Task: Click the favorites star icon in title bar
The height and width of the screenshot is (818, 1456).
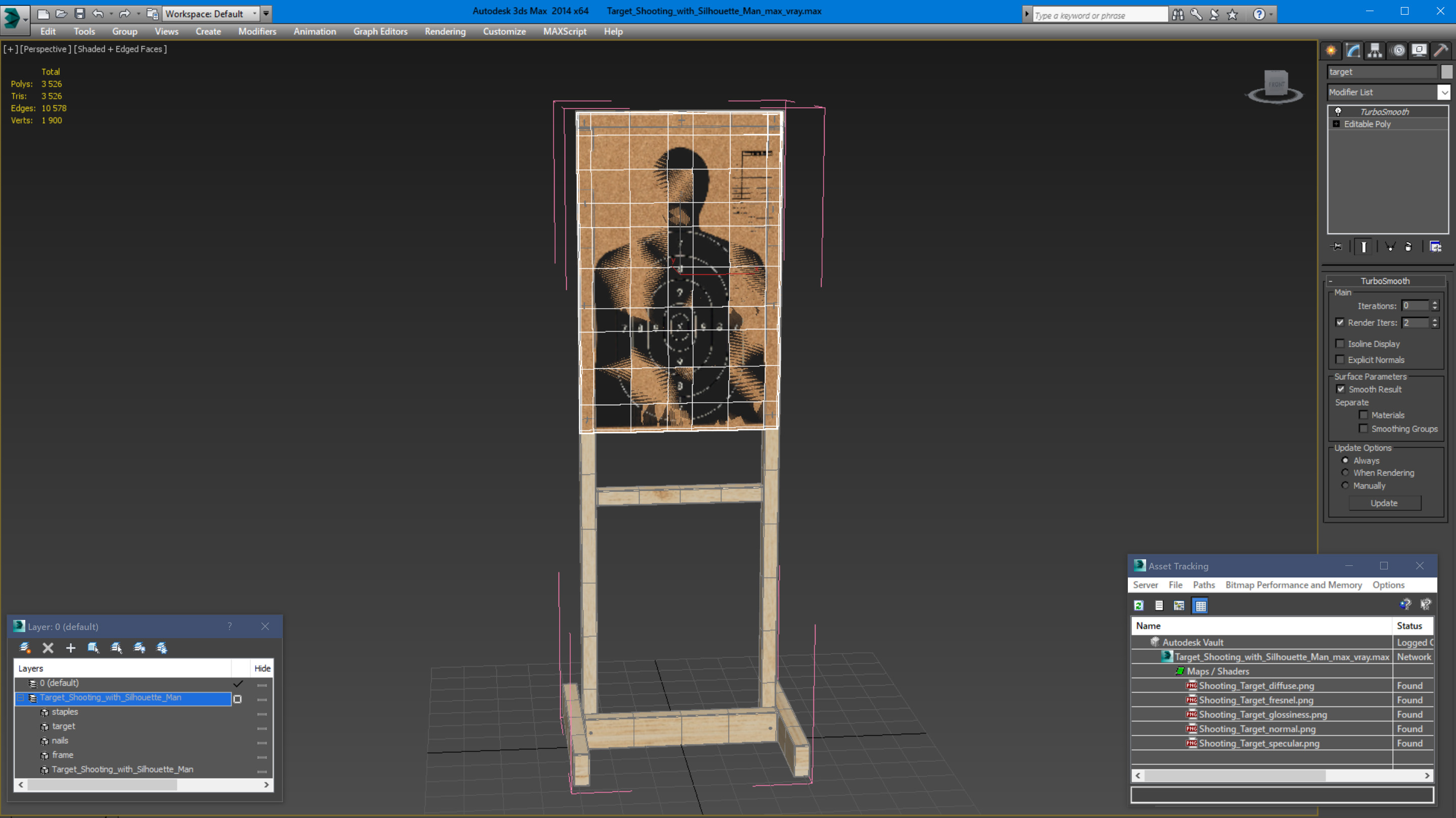Action: (x=1233, y=15)
